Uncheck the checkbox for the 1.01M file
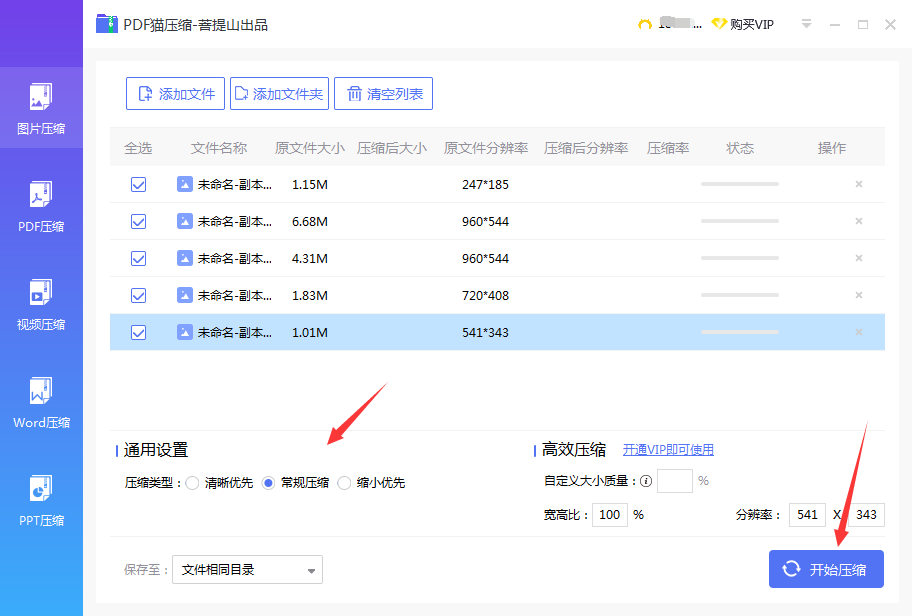This screenshot has width=912, height=616. 138,333
